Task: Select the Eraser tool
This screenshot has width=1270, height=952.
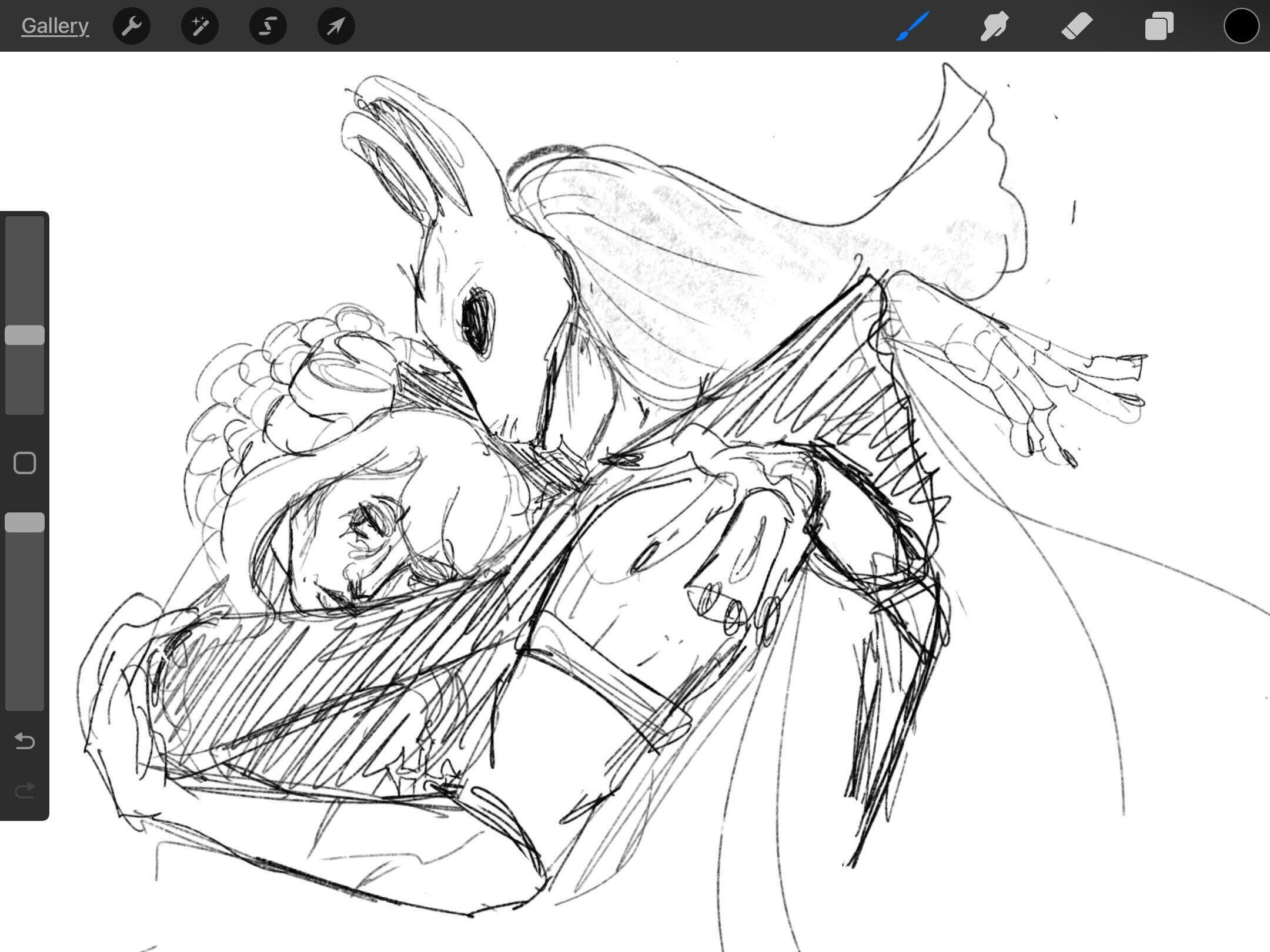Action: [1077, 26]
